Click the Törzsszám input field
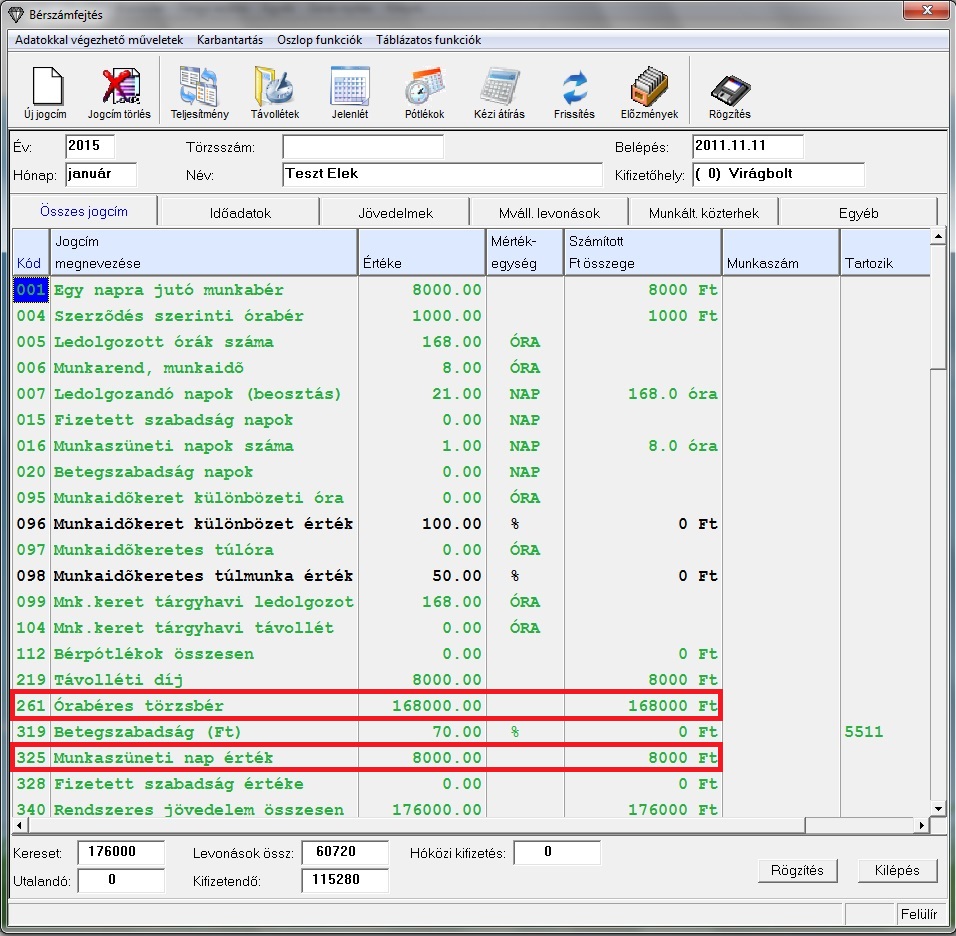956x936 pixels. [362, 147]
